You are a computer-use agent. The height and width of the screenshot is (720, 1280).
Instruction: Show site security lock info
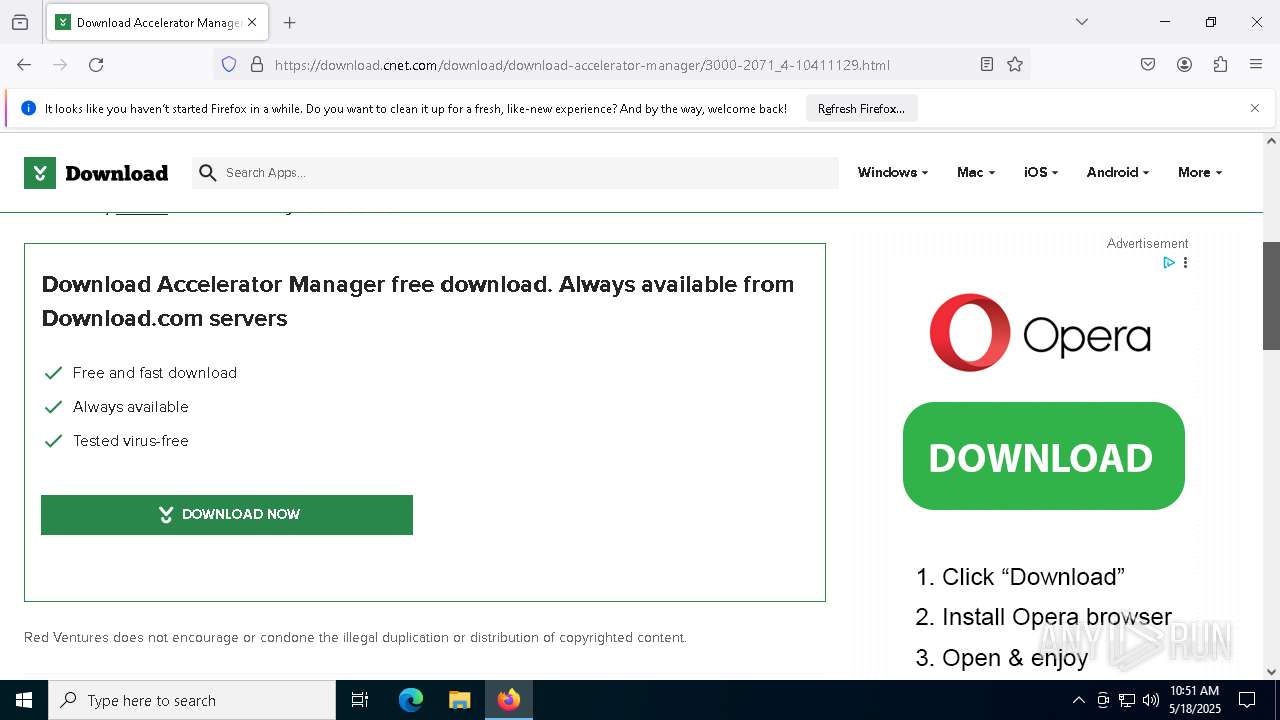(x=257, y=65)
